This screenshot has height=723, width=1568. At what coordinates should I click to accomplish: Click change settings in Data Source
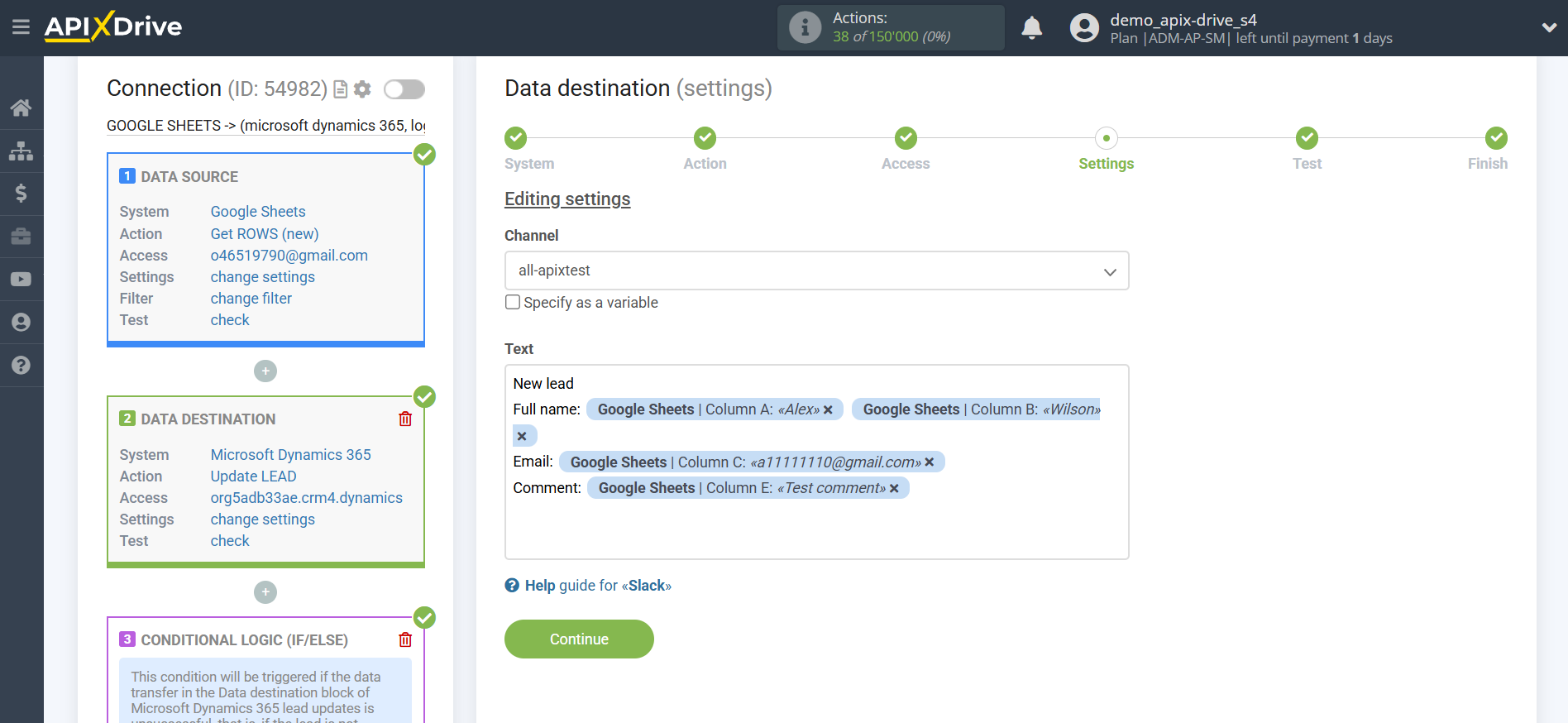tap(263, 277)
